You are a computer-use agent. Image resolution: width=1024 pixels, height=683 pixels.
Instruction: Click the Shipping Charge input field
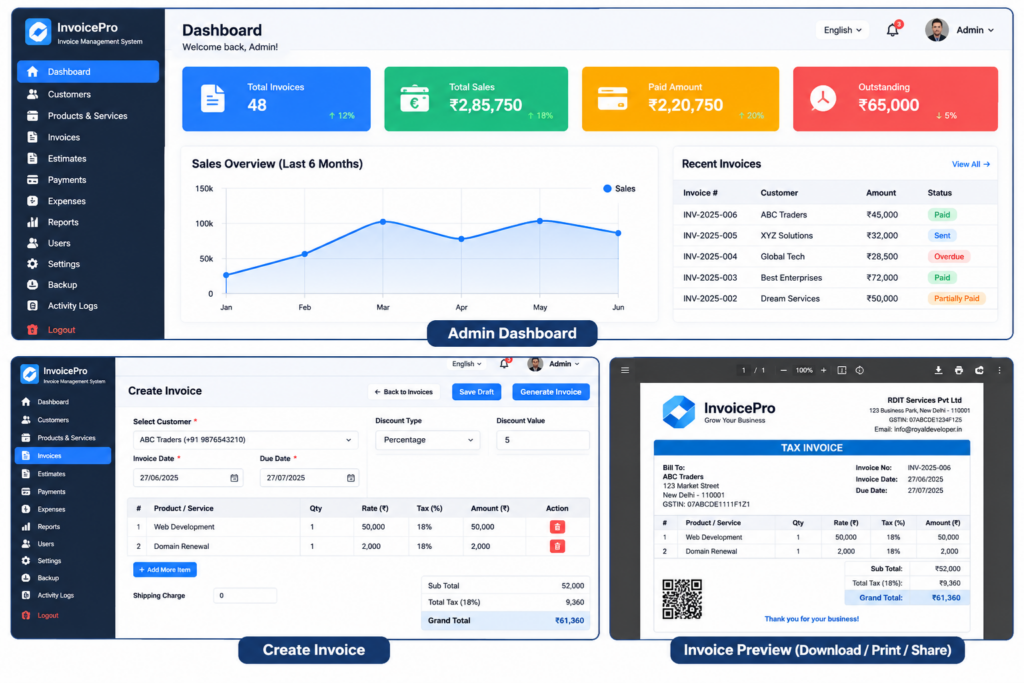245,596
